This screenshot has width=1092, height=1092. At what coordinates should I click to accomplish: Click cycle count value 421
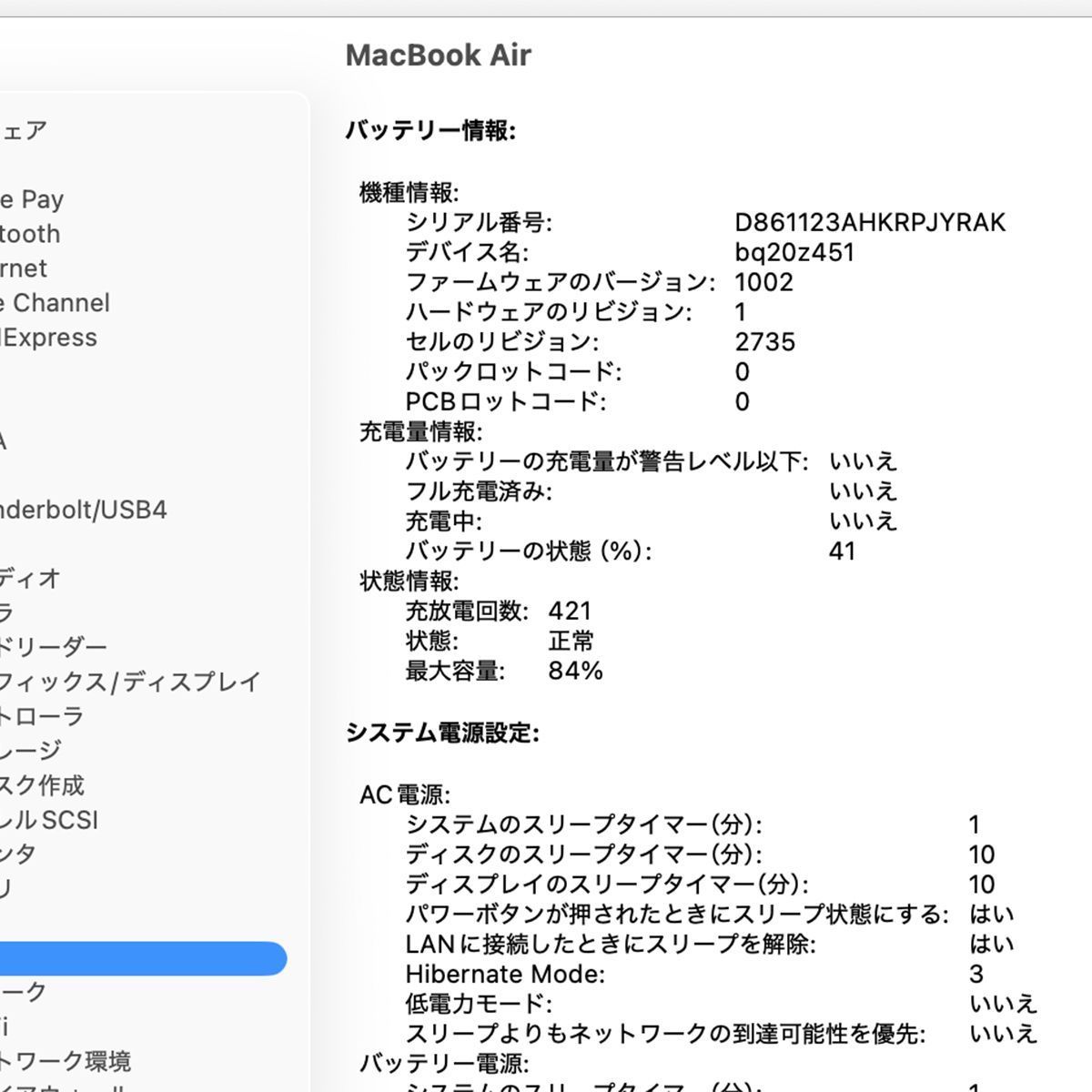(571, 611)
